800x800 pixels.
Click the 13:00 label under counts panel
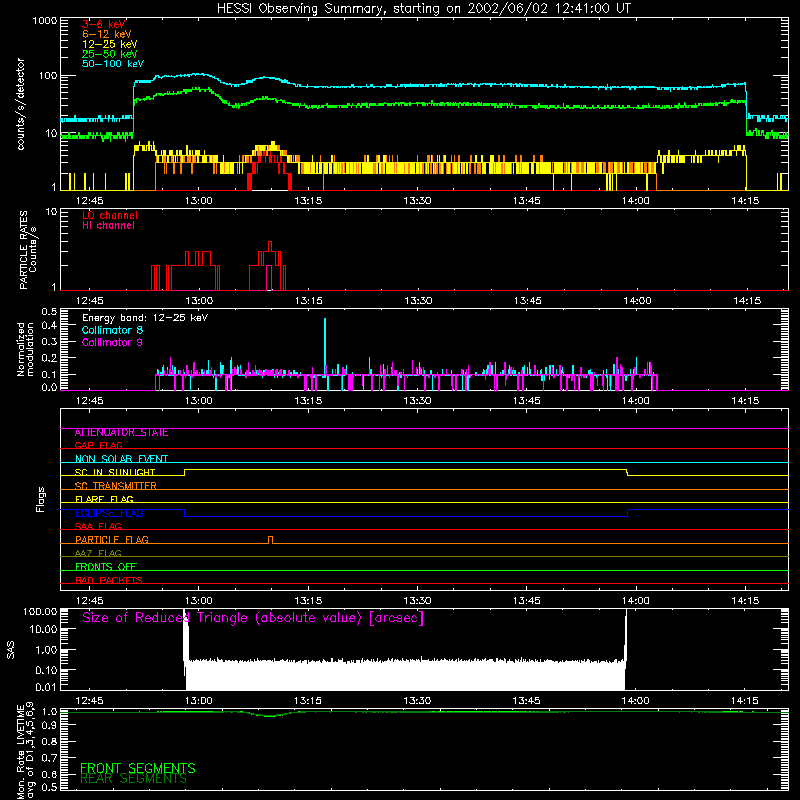point(198,201)
